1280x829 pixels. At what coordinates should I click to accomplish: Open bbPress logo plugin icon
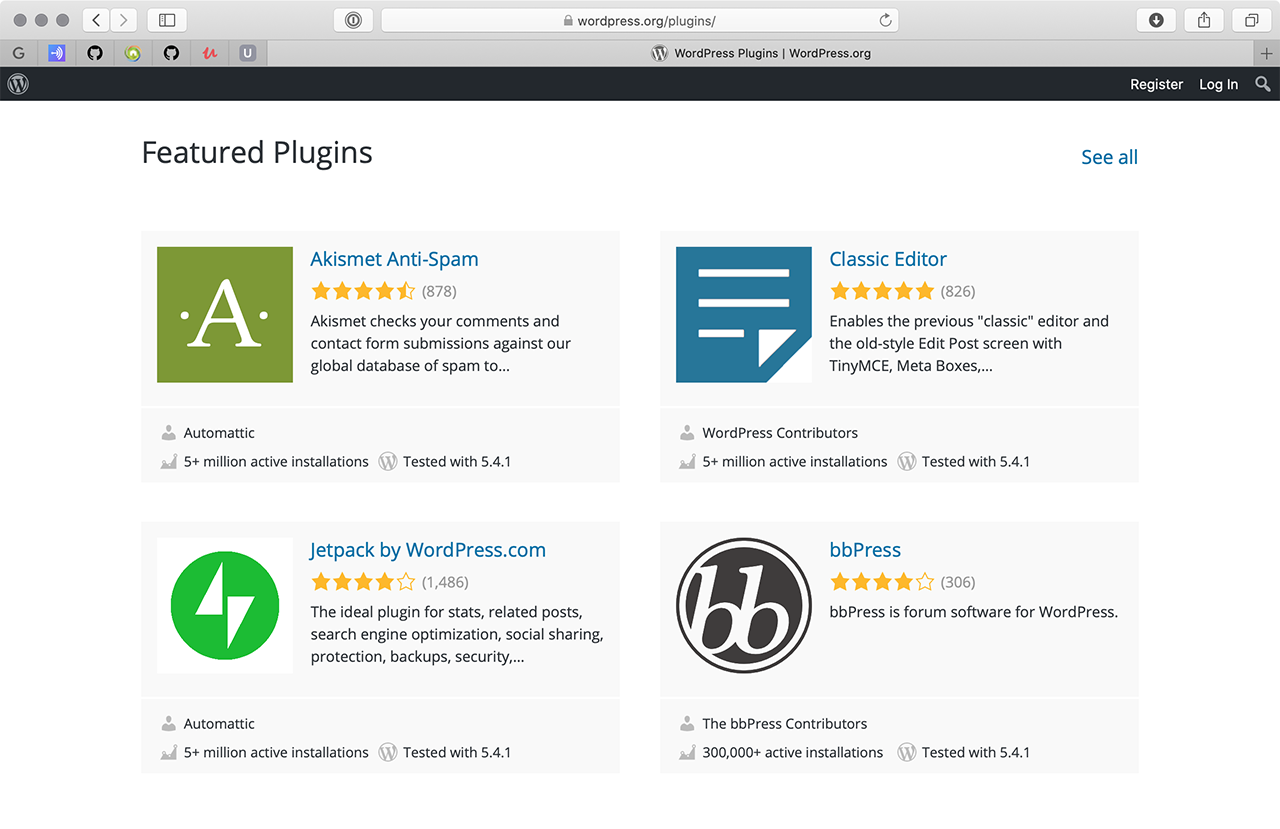click(x=744, y=606)
